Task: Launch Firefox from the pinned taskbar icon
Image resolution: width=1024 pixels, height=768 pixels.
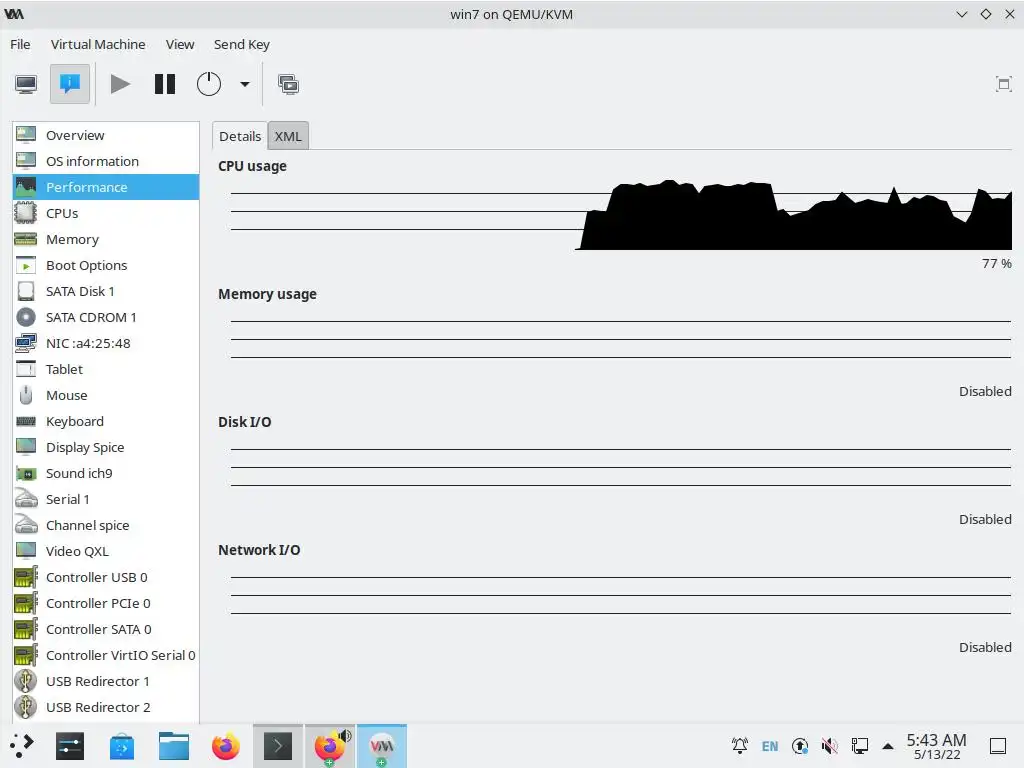Action: (x=226, y=746)
